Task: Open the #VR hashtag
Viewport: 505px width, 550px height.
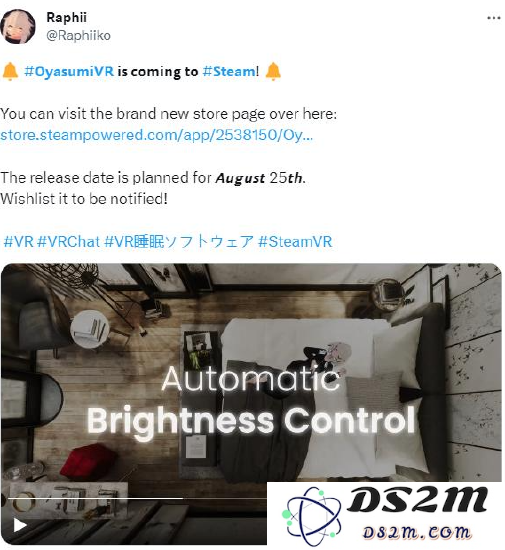Action: [x=19, y=242]
